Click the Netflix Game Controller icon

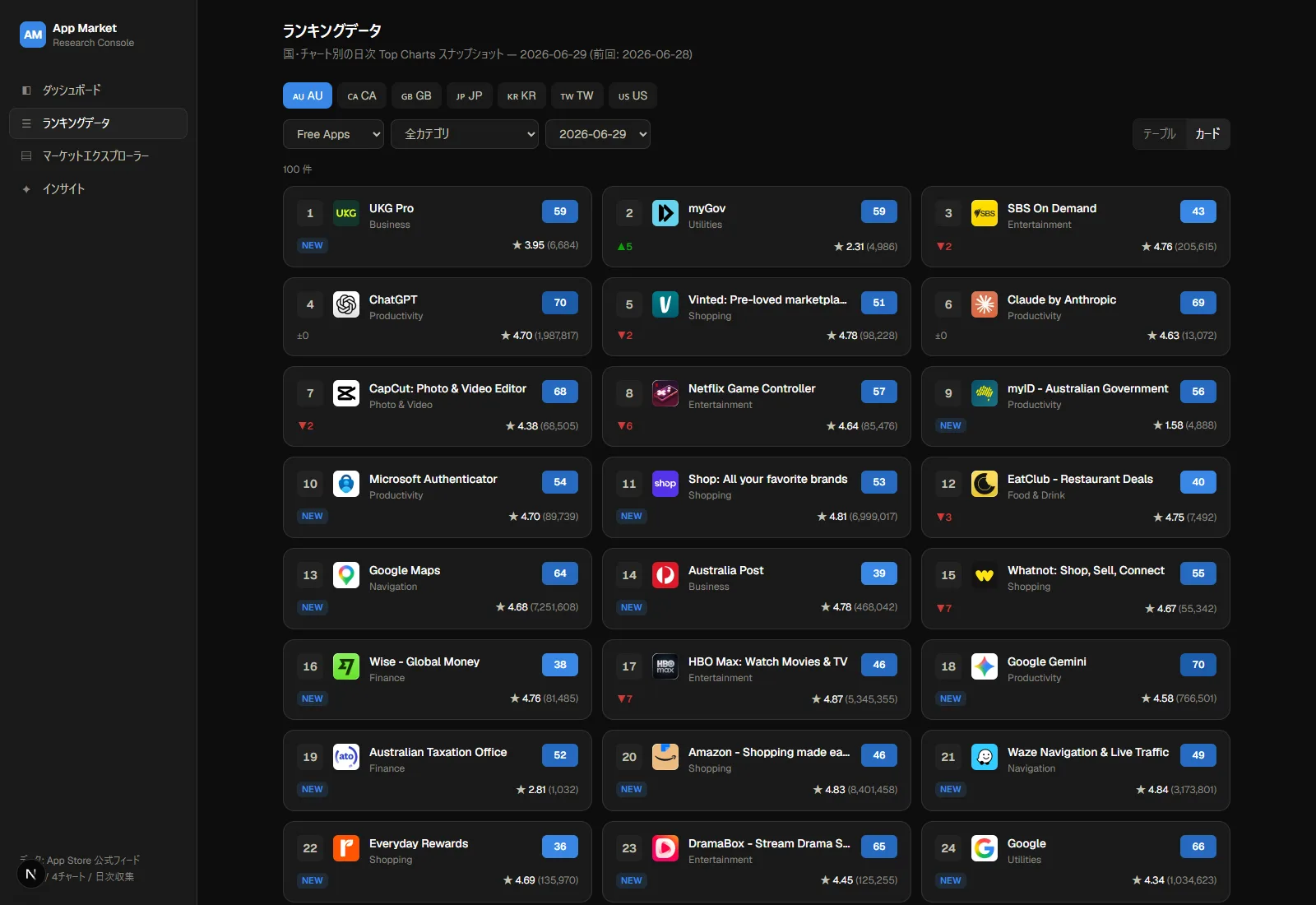[x=665, y=393]
